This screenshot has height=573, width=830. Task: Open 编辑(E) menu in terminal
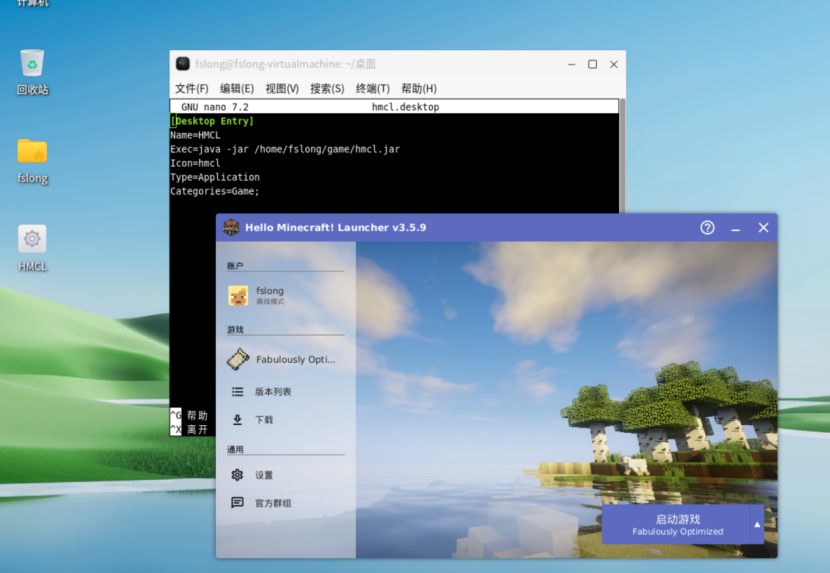(x=237, y=88)
